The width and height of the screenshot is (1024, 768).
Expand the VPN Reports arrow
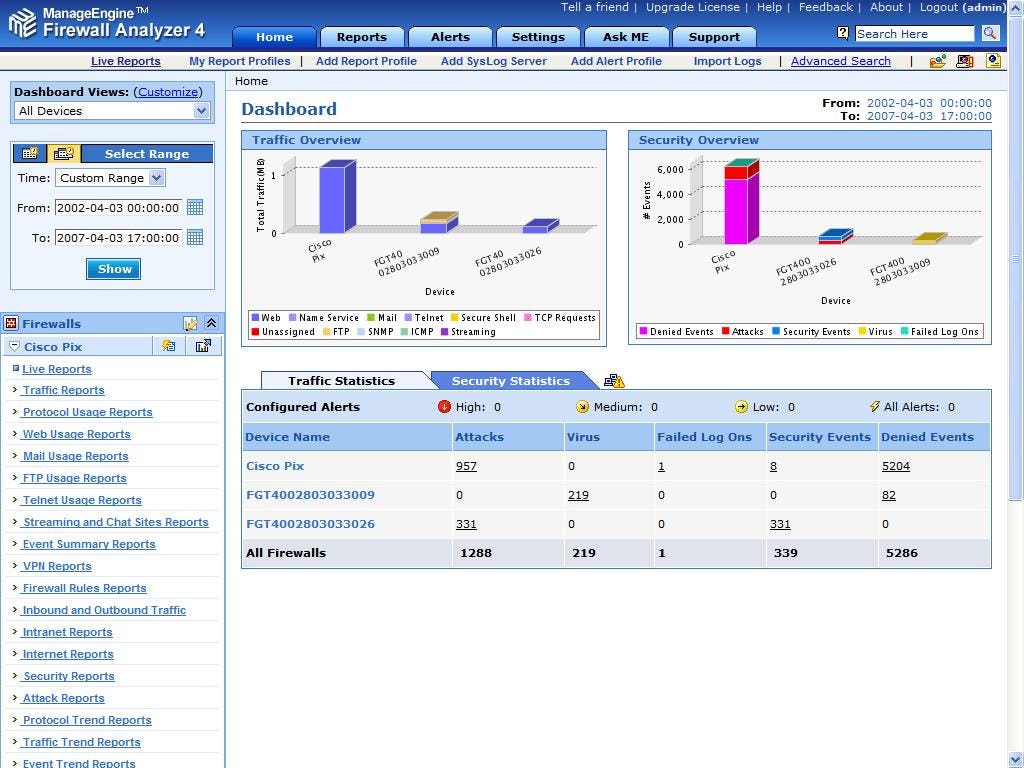15,566
